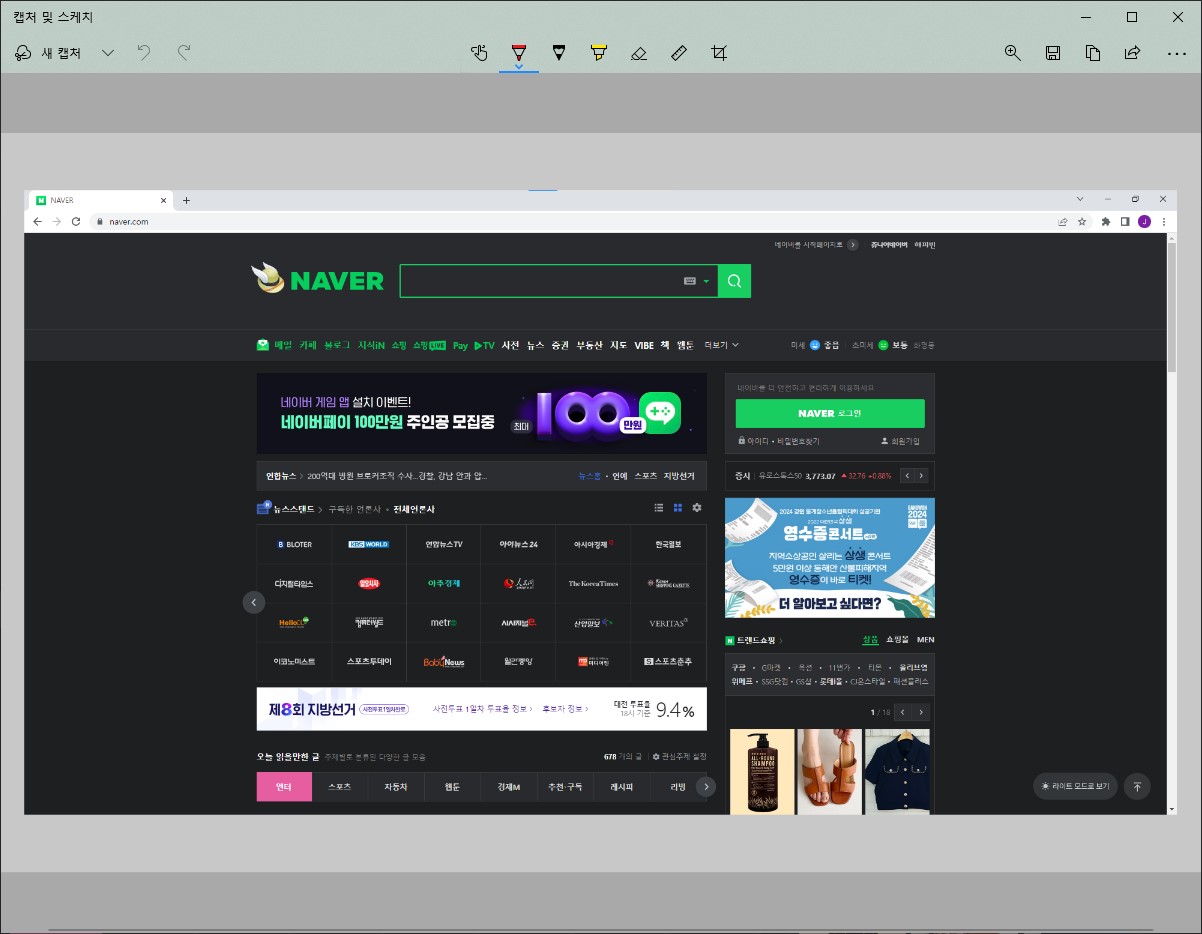Select the 레시피 topic tab
Screen dimensions: 1202x934
621,787
